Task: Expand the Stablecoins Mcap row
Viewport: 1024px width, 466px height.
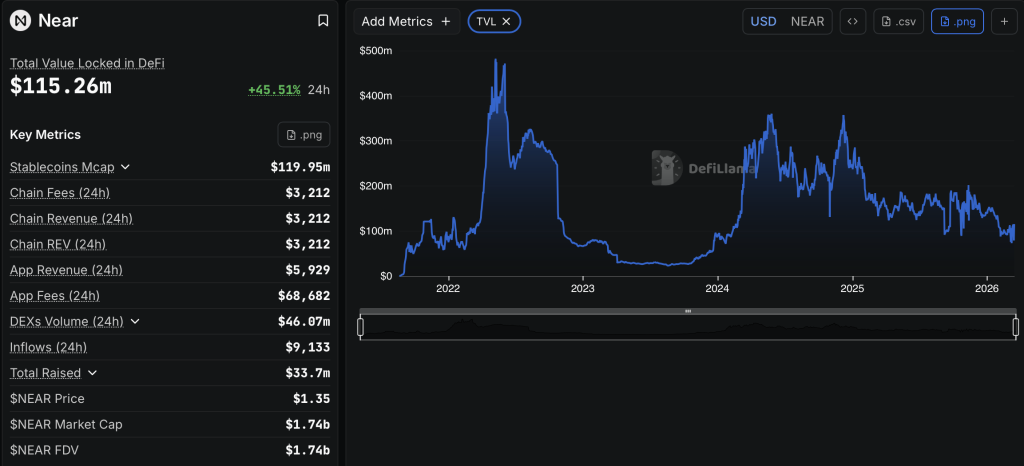Action: tap(125, 167)
